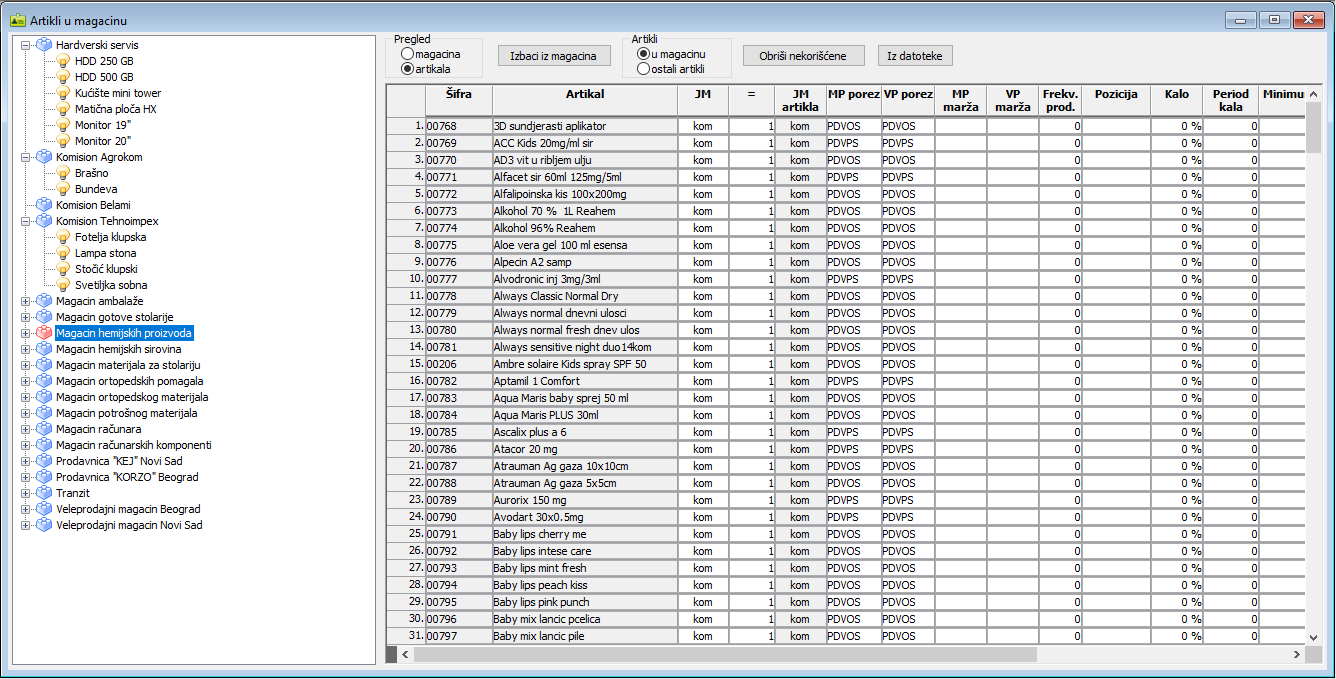Click the Komision Belami cube icon

44,205
